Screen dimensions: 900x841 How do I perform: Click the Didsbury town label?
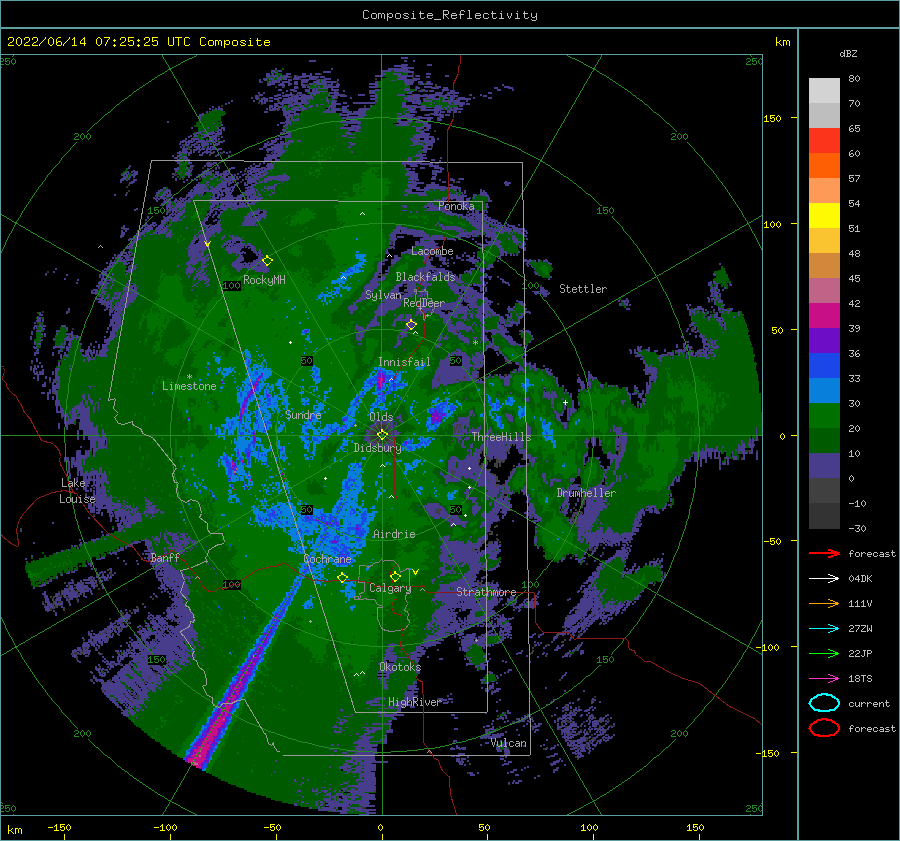pyautogui.click(x=377, y=448)
